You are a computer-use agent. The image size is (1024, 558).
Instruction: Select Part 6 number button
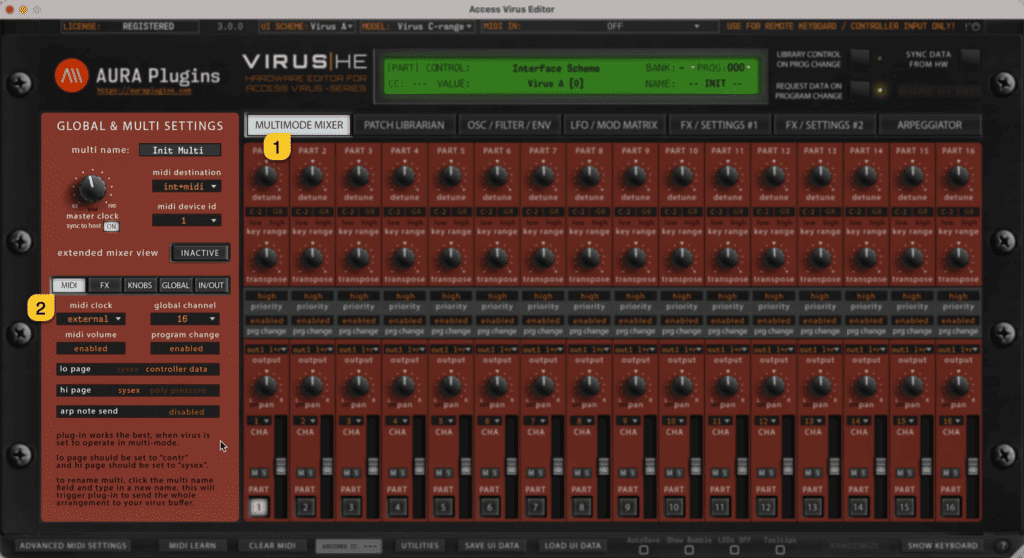490,506
